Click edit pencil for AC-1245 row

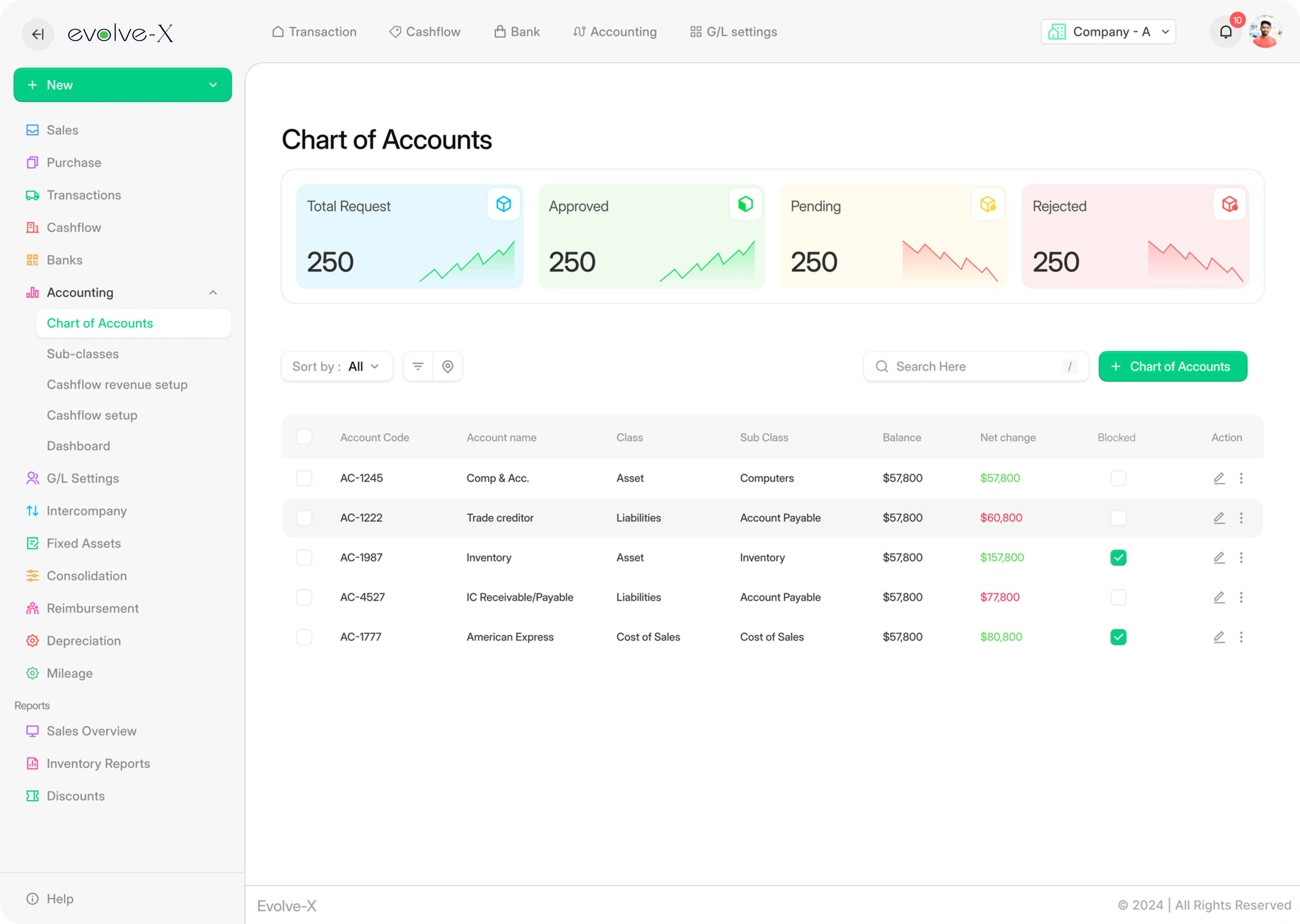tap(1219, 478)
